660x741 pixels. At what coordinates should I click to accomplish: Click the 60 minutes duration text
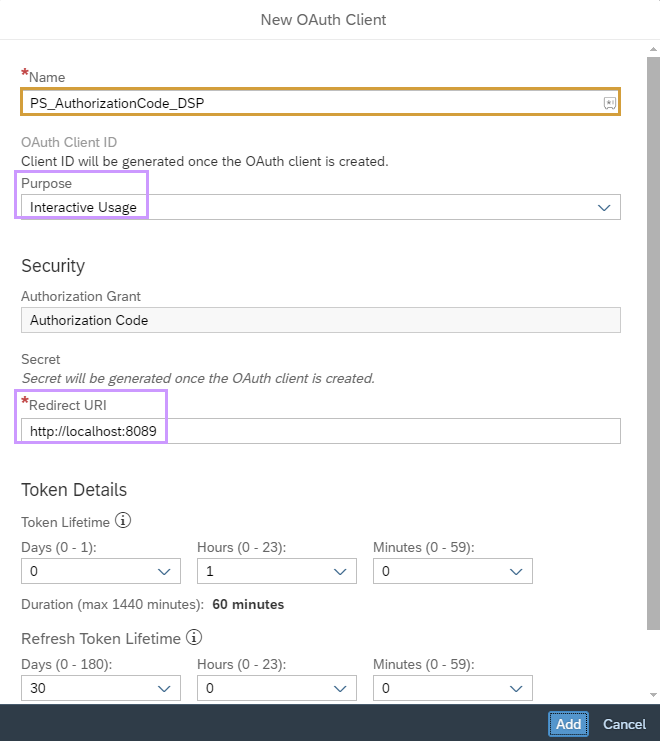click(248, 604)
